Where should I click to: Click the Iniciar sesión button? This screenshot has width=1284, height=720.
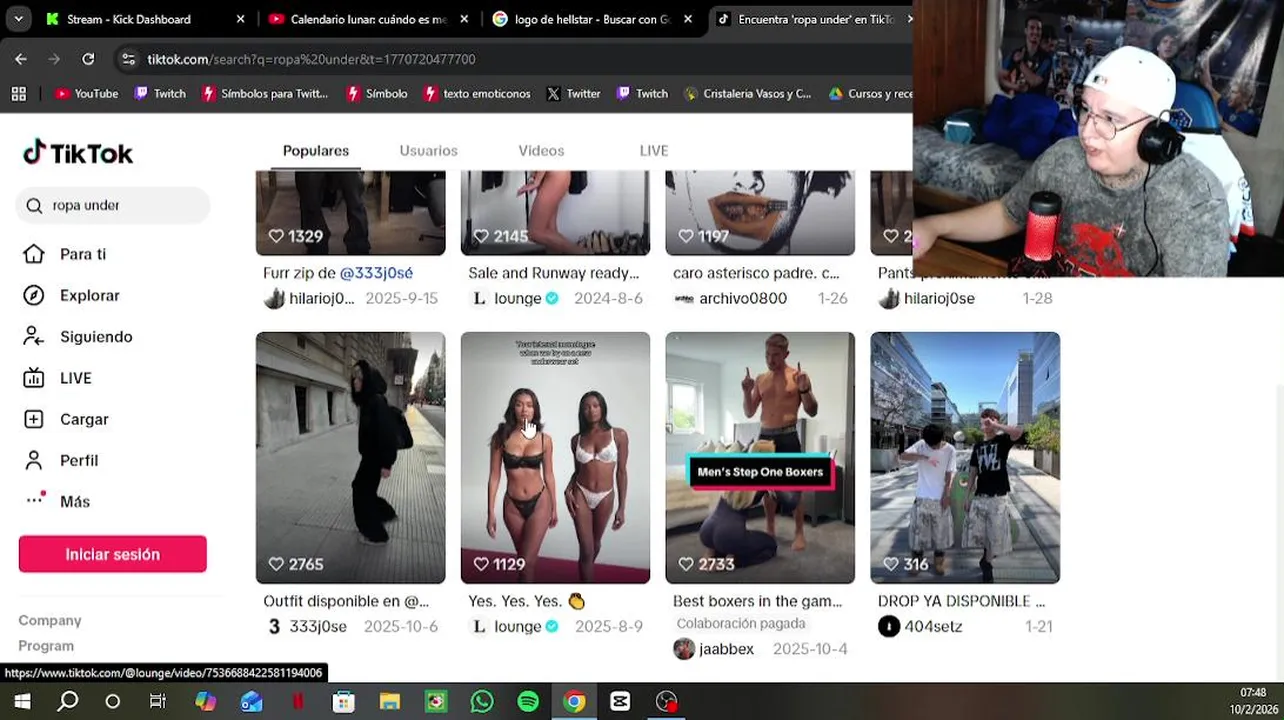tap(113, 554)
